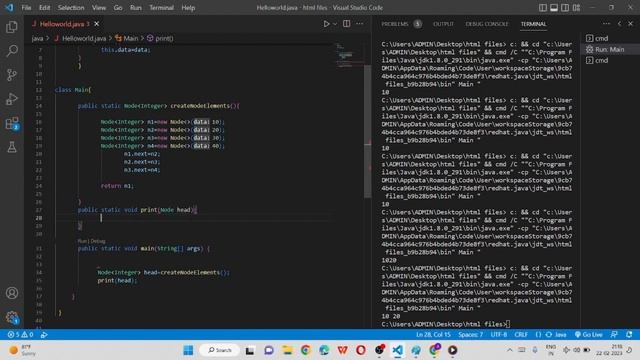The height and width of the screenshot is (360, 640).
Task: Click the debug launch status bar icon
Action: tap(44, 335)
